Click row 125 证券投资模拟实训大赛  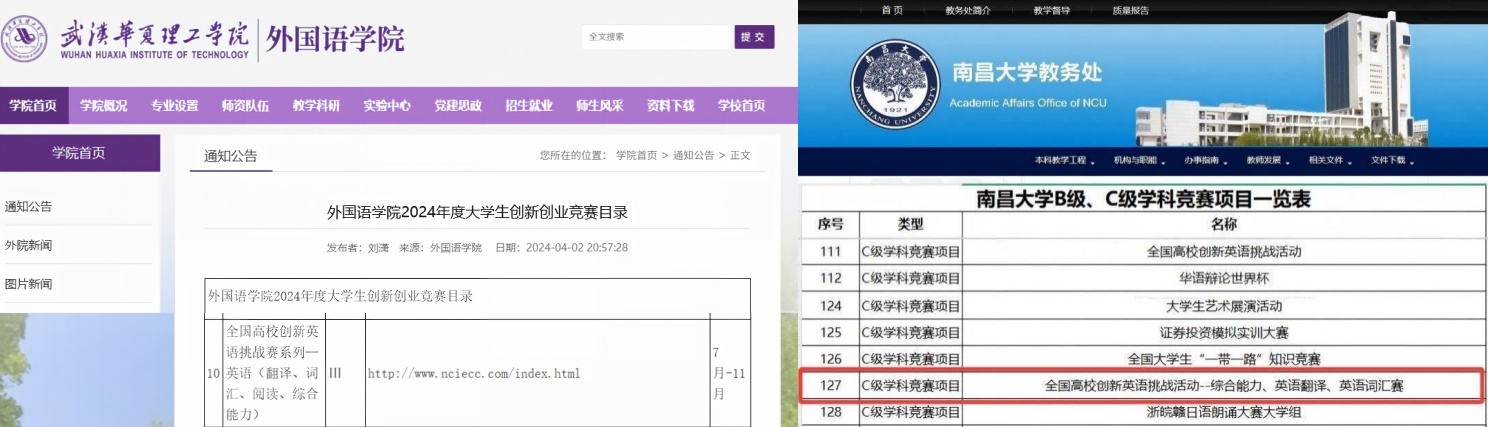tap(1223, 331)
